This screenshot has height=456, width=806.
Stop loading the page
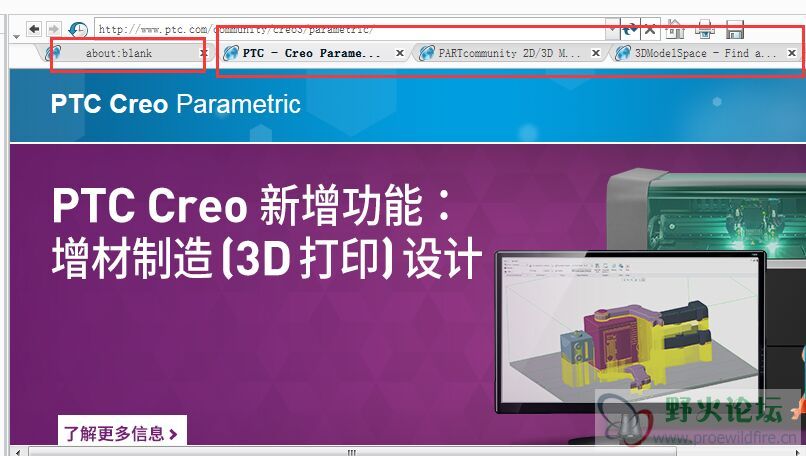650,29
